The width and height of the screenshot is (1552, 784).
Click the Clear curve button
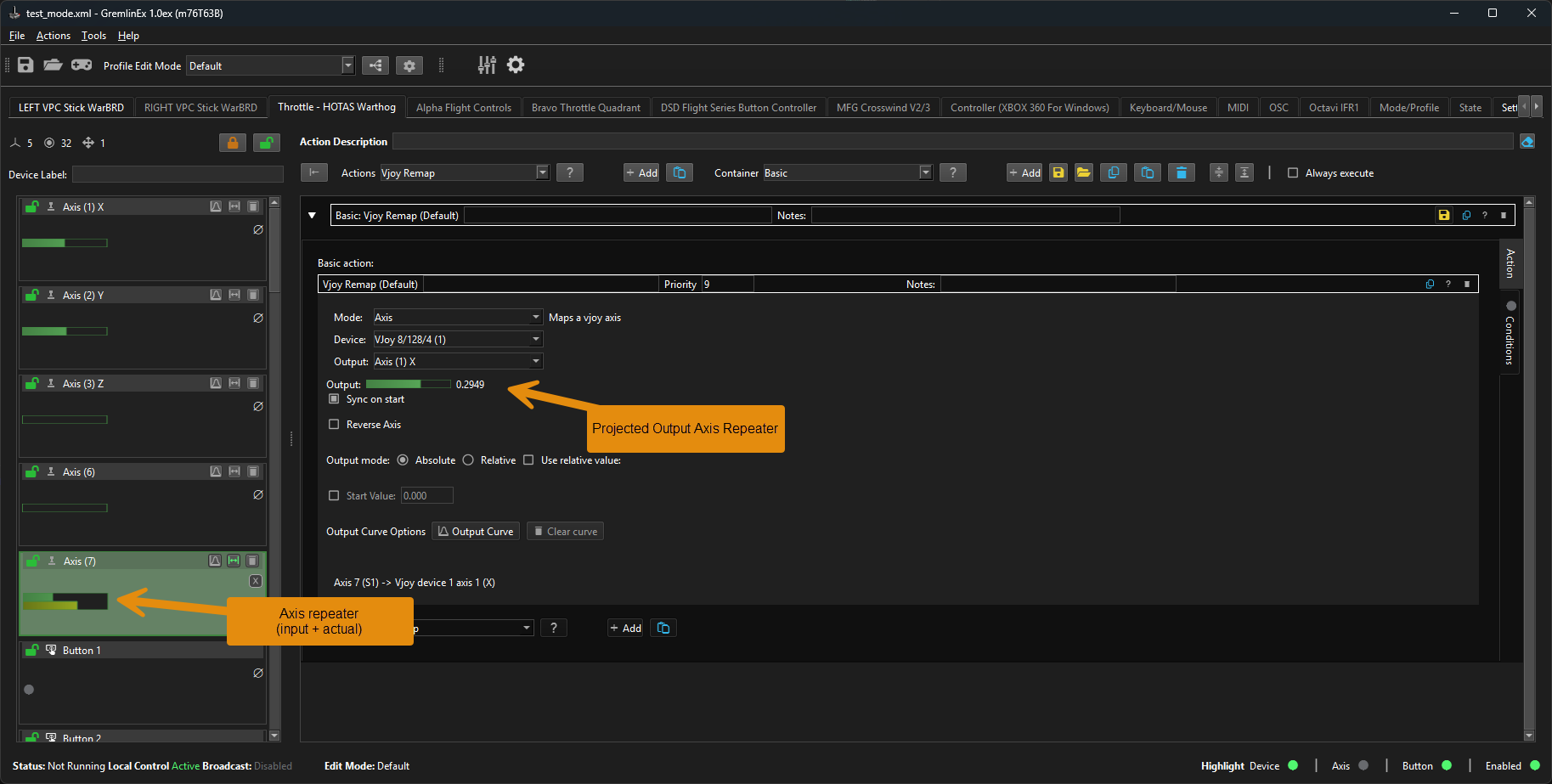coord(565,532)
